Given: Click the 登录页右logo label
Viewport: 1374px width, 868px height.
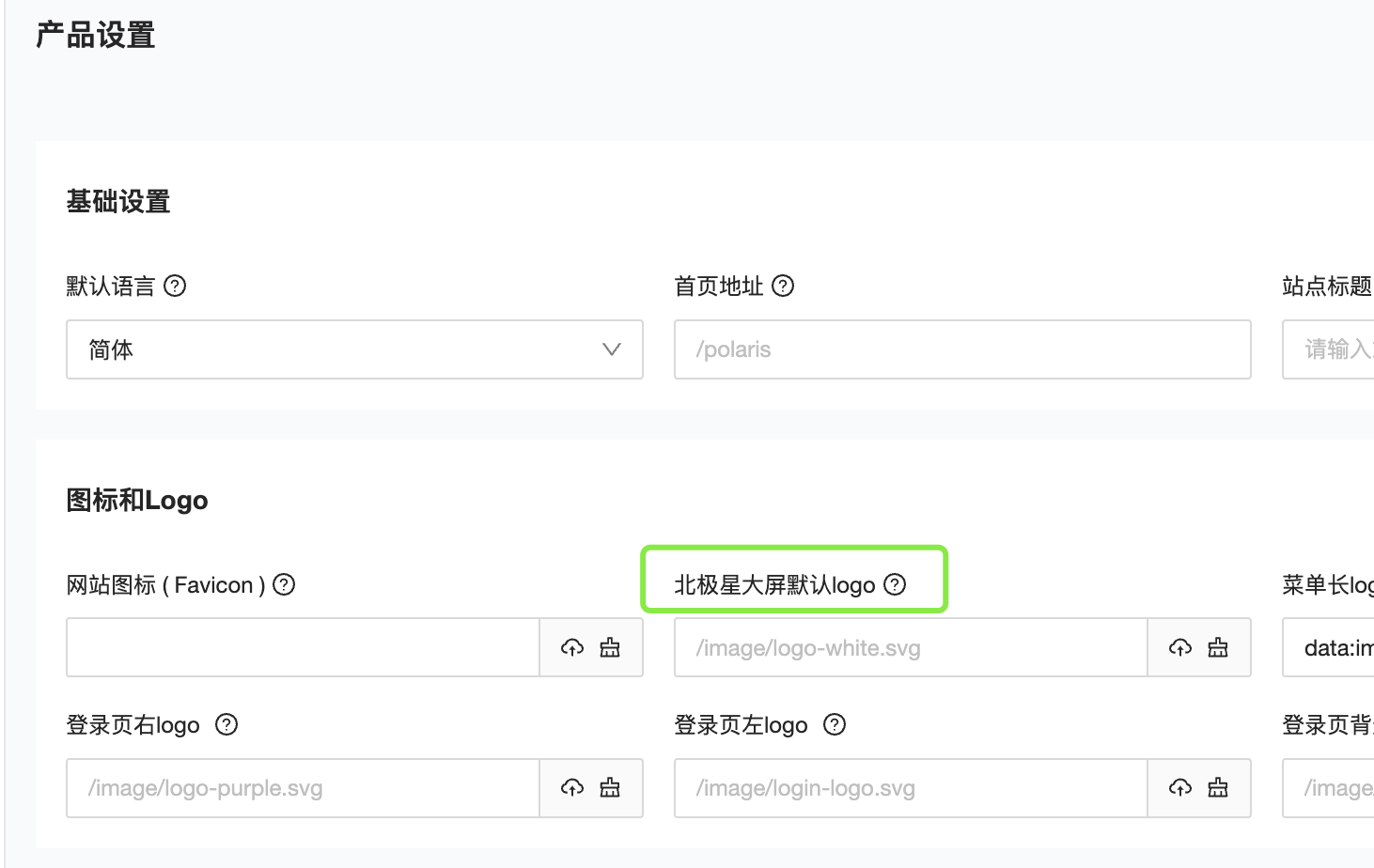Looking at the screenshot, I should click(133, 725).
